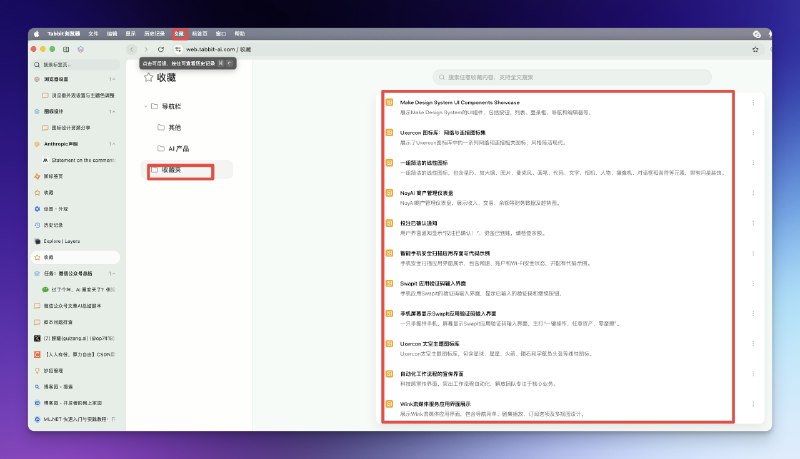Viewport: 800px width, 459px height.
Task: Click the site info icon before URL
Action: [177, 48]
